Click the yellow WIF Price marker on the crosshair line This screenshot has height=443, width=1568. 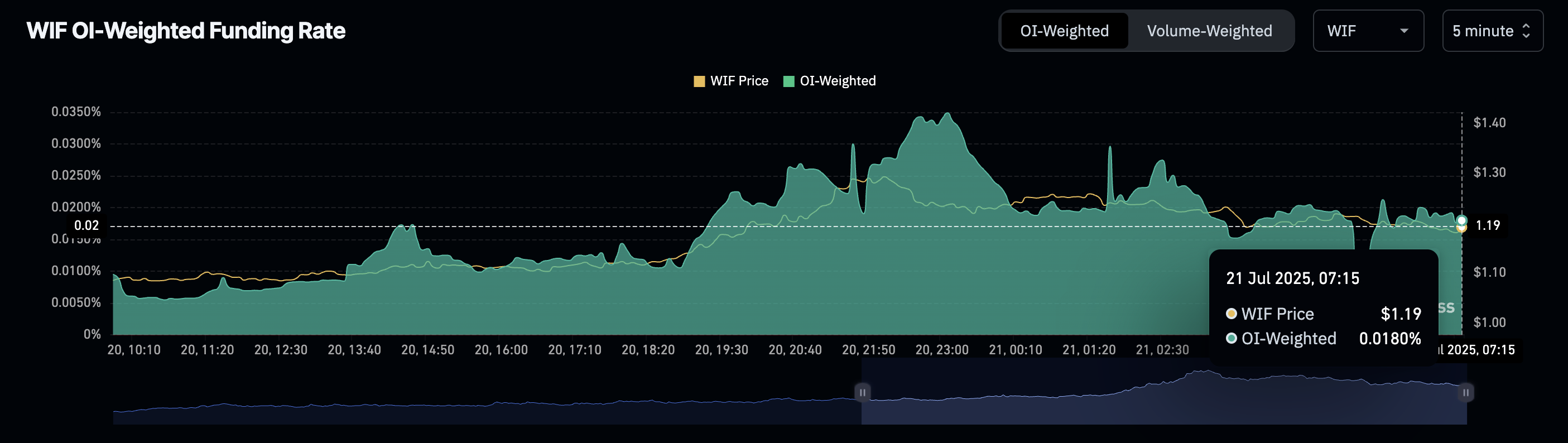(1461, 228)
